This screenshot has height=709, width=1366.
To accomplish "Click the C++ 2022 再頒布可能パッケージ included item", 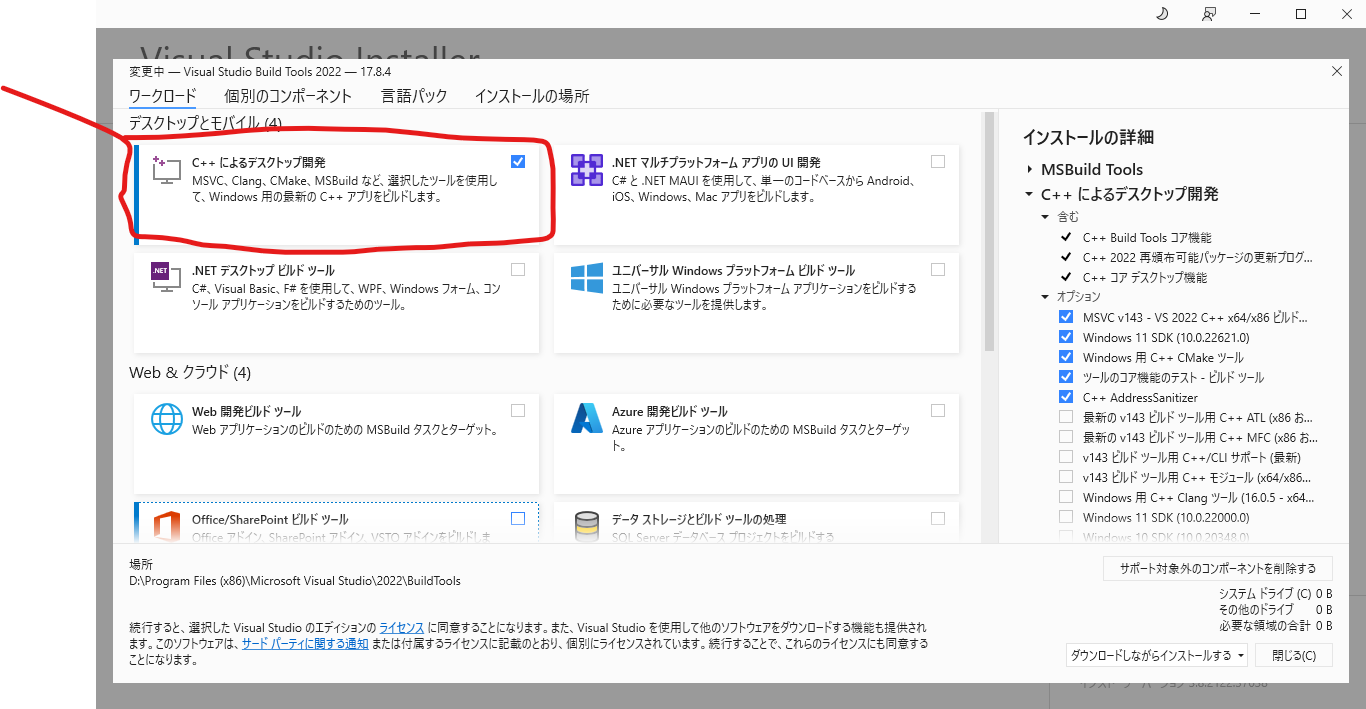I will [1198, 257].
